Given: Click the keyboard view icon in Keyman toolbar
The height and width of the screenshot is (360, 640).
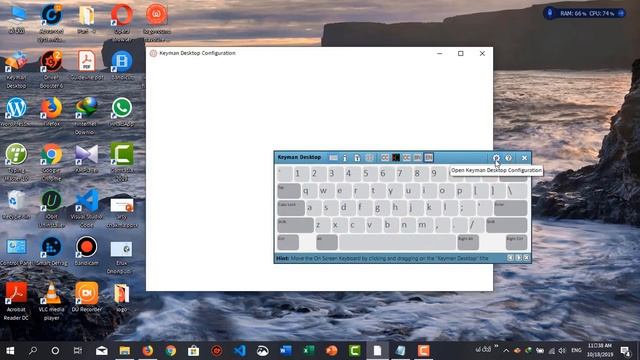Looking at the screenshot, I should click(333, 158).
